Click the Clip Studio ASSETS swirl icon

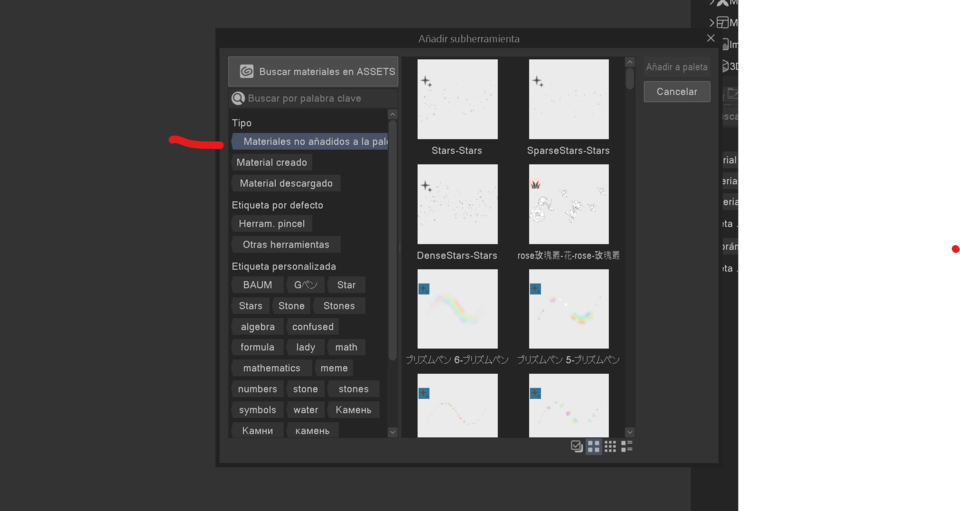[246, 72]
